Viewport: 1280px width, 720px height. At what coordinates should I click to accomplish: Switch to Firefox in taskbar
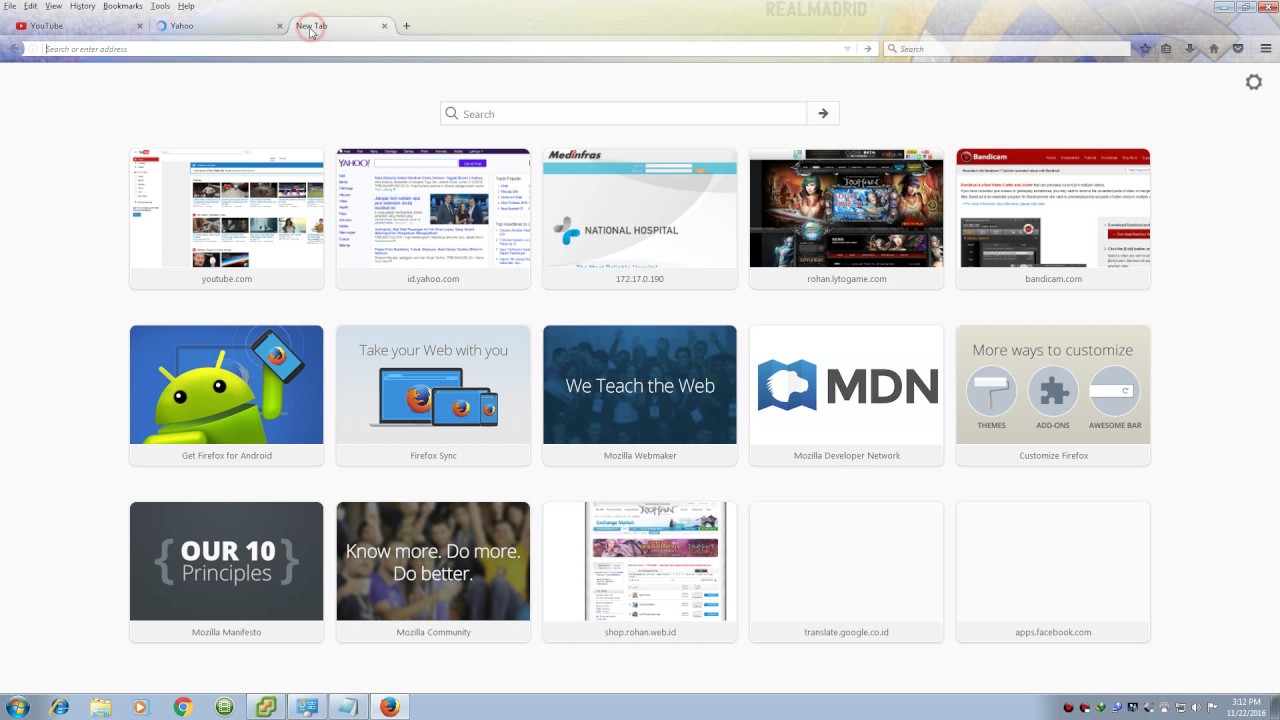389,707
